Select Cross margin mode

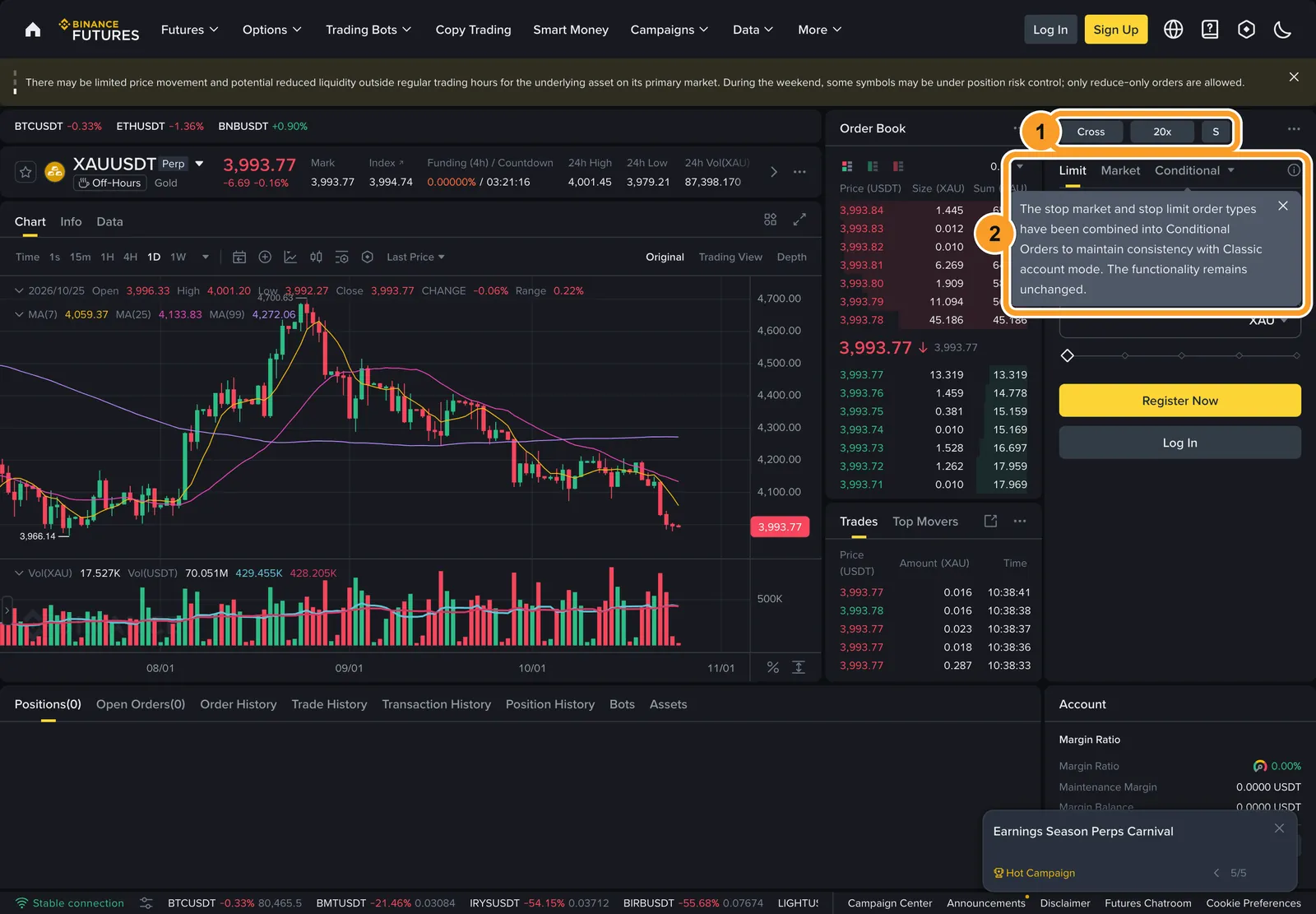1091,132
